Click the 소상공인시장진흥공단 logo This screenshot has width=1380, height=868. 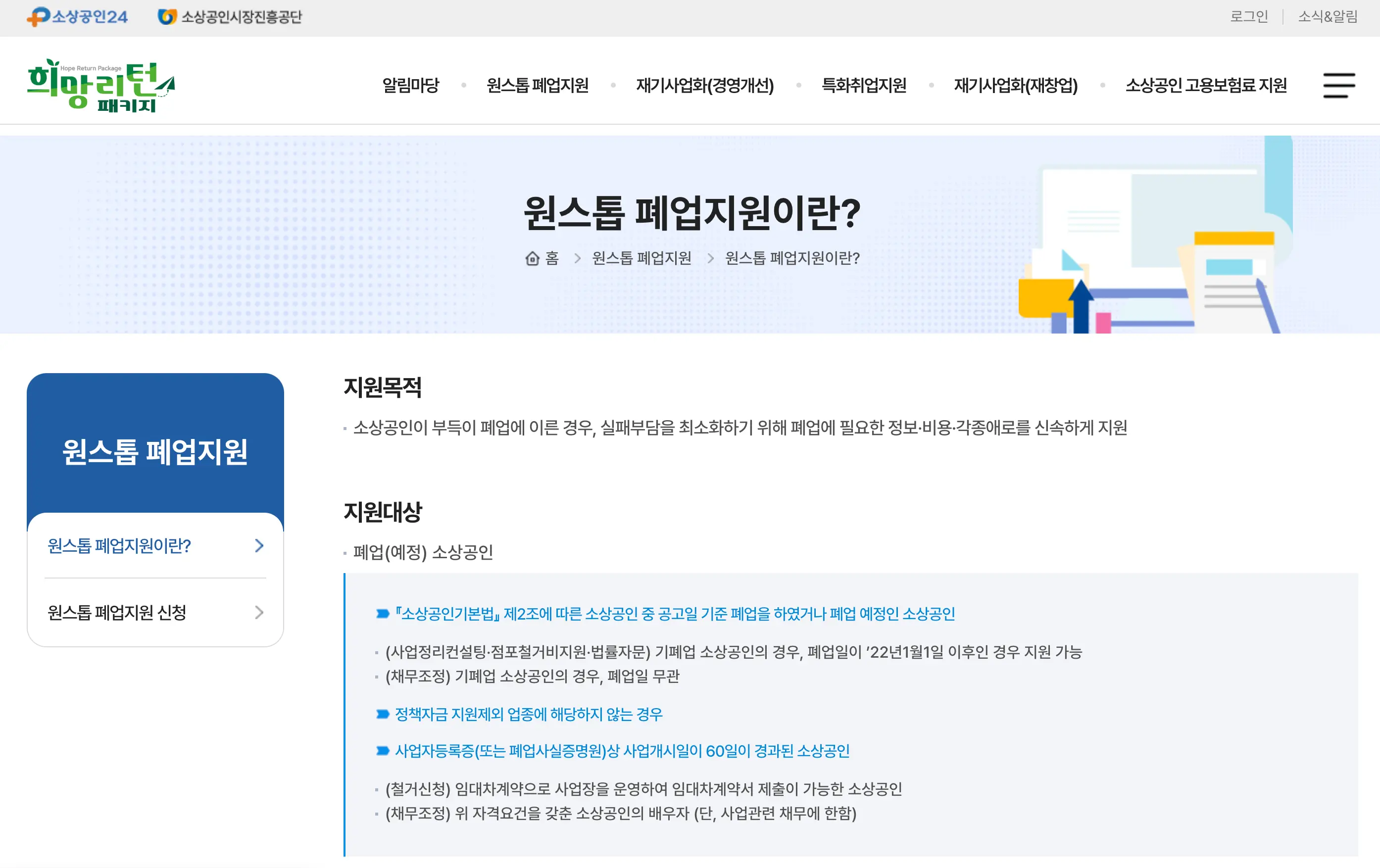pyautogui.click(x=230, y=17)
